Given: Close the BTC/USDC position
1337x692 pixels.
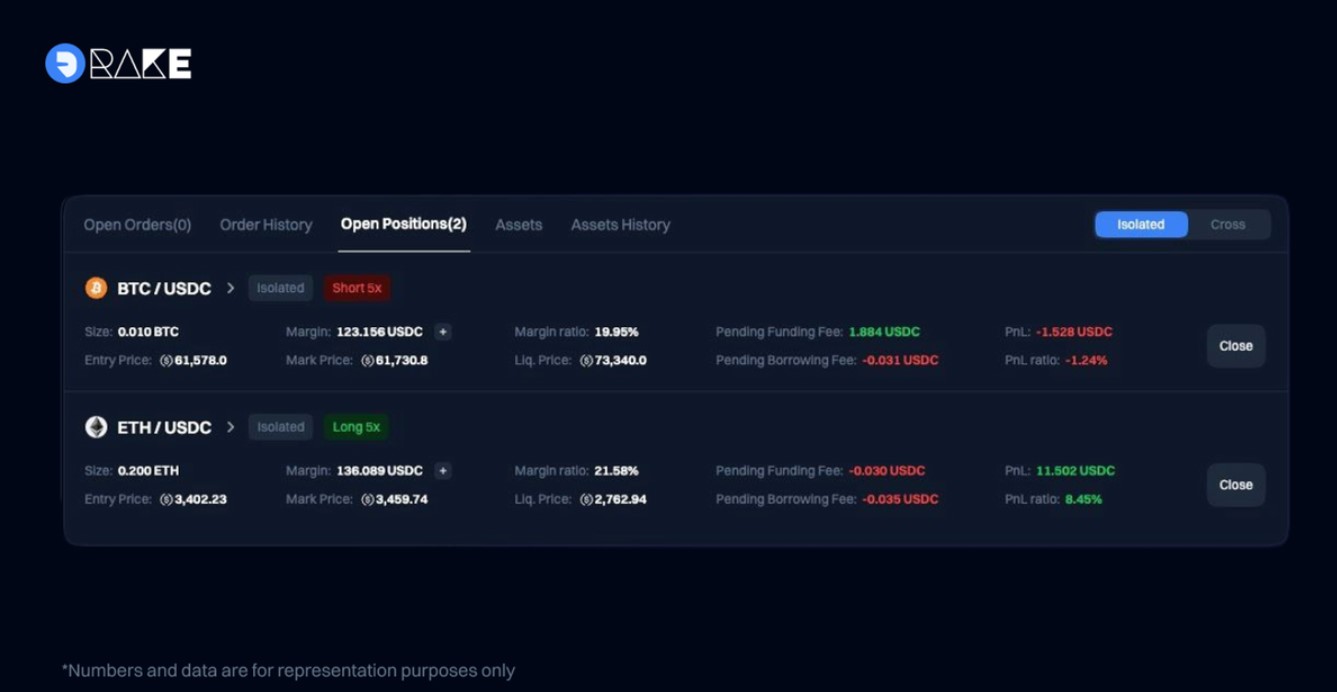Looking at the screenshot, I should (1236, 345).
